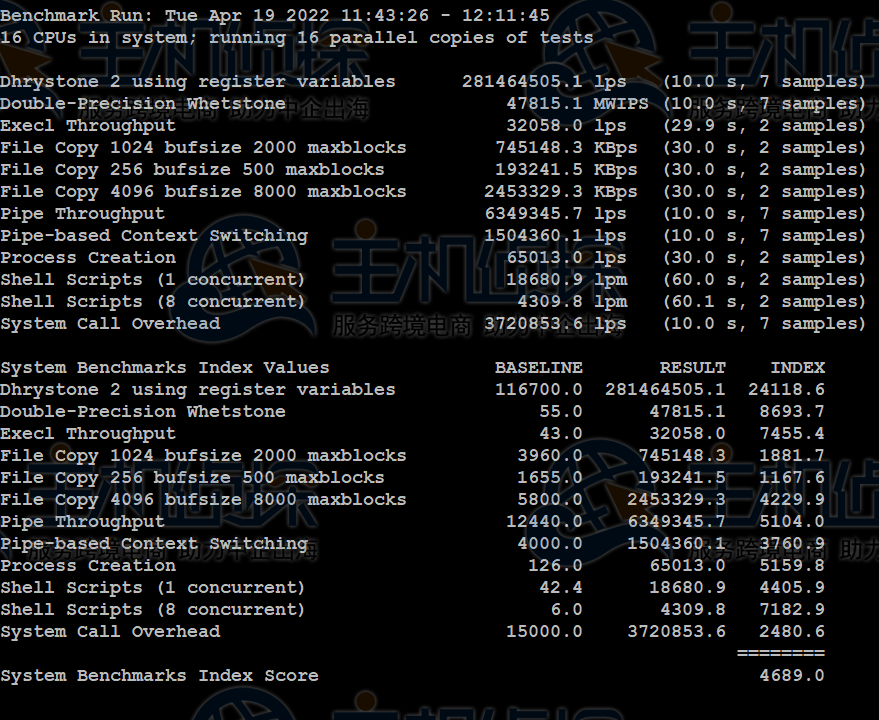879x720 pixels.
Task: Click the System Benchmarks Index Score label
Action: [159, 676]
